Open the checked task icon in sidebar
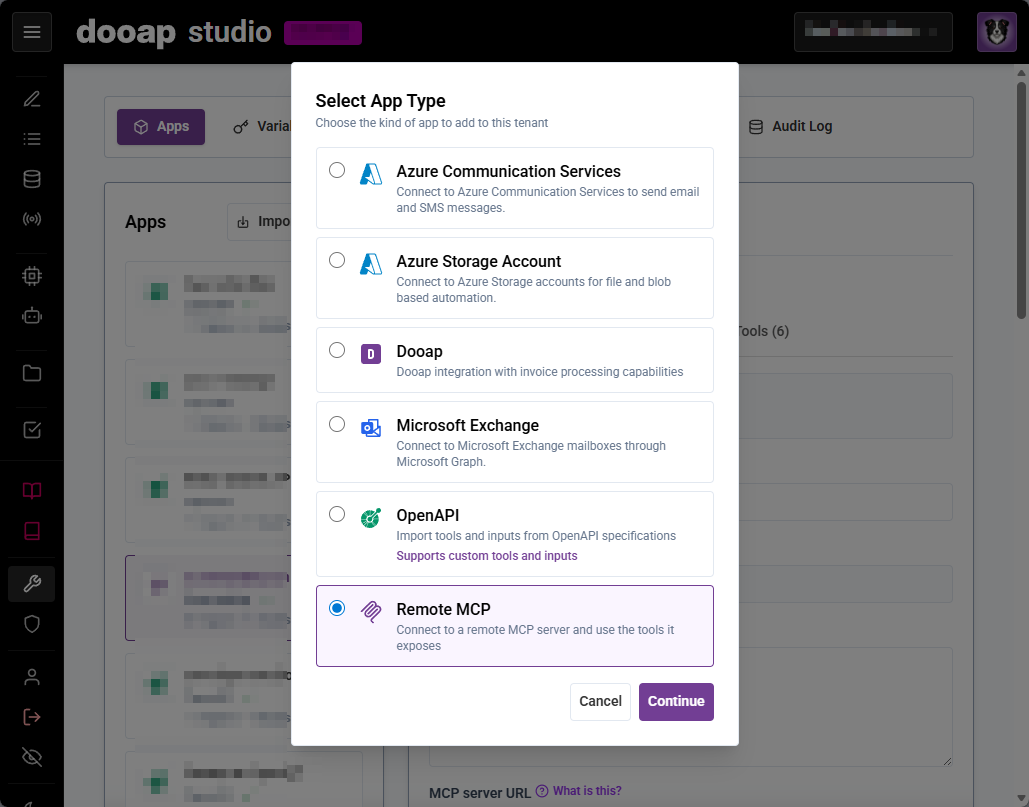This screenshot has width=1029, height=807. pyautogui.click(x=32, y=430)
